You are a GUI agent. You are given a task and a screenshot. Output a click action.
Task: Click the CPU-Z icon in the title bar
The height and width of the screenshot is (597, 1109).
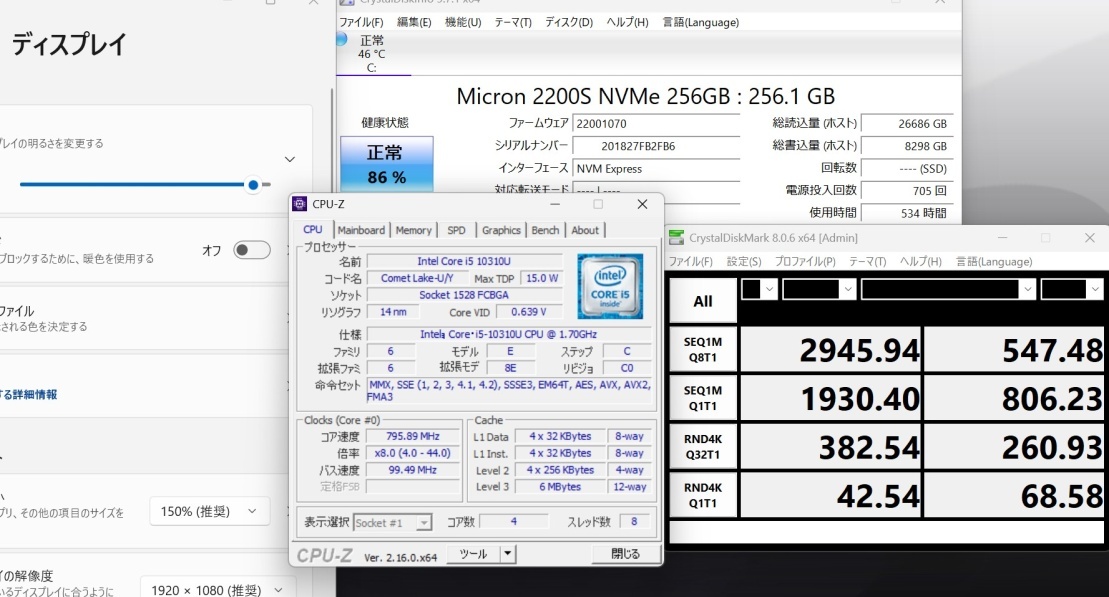coord(298,204)
